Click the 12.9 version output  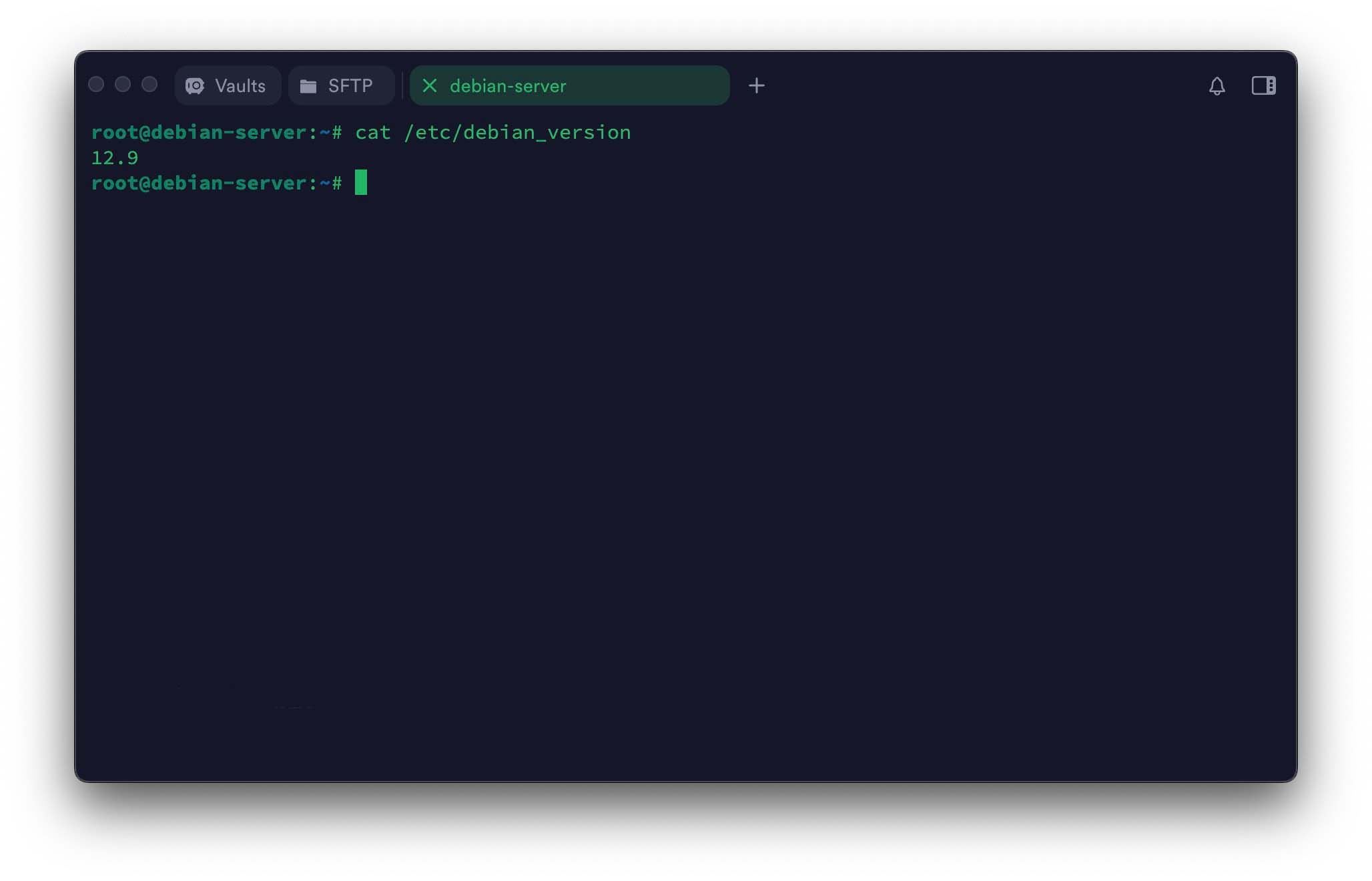pyautogui.click(x=115, y=158)
